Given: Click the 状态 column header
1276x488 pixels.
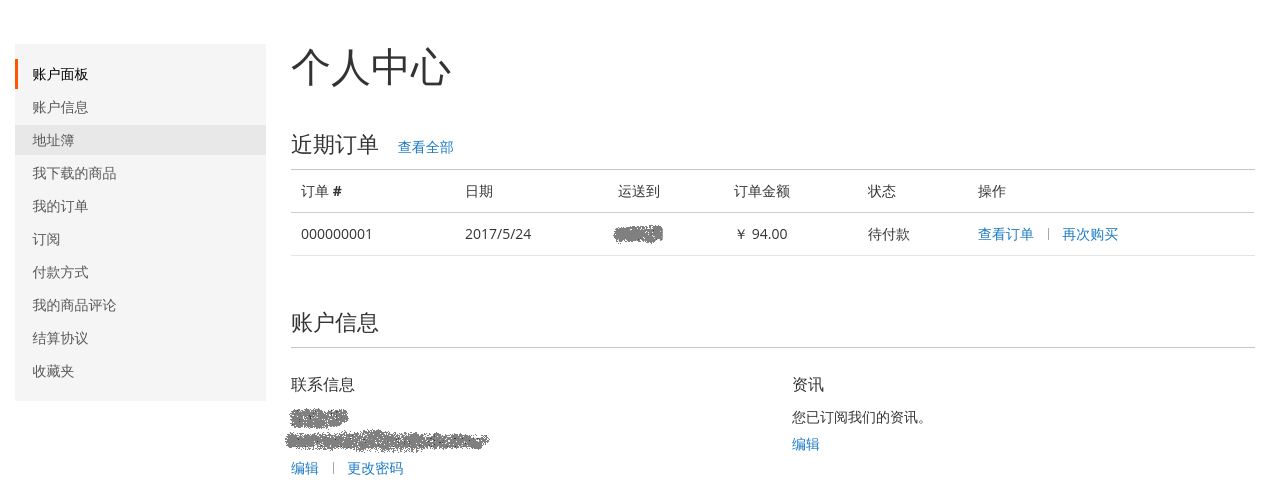Looking at the screenshot, I should pyautogui.click(x=882, y=191).
